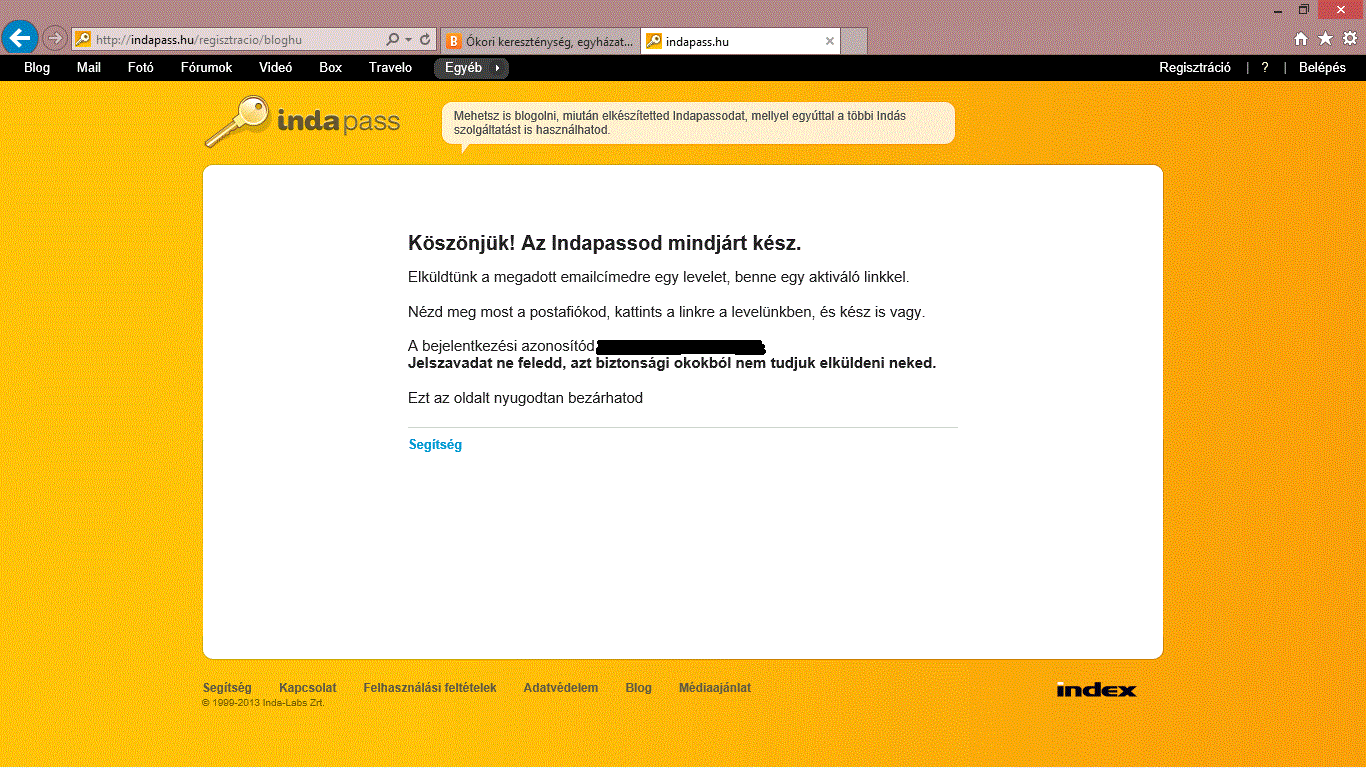
Task: Open a new tab next to indapass.hu
Action: pos(854,41)
